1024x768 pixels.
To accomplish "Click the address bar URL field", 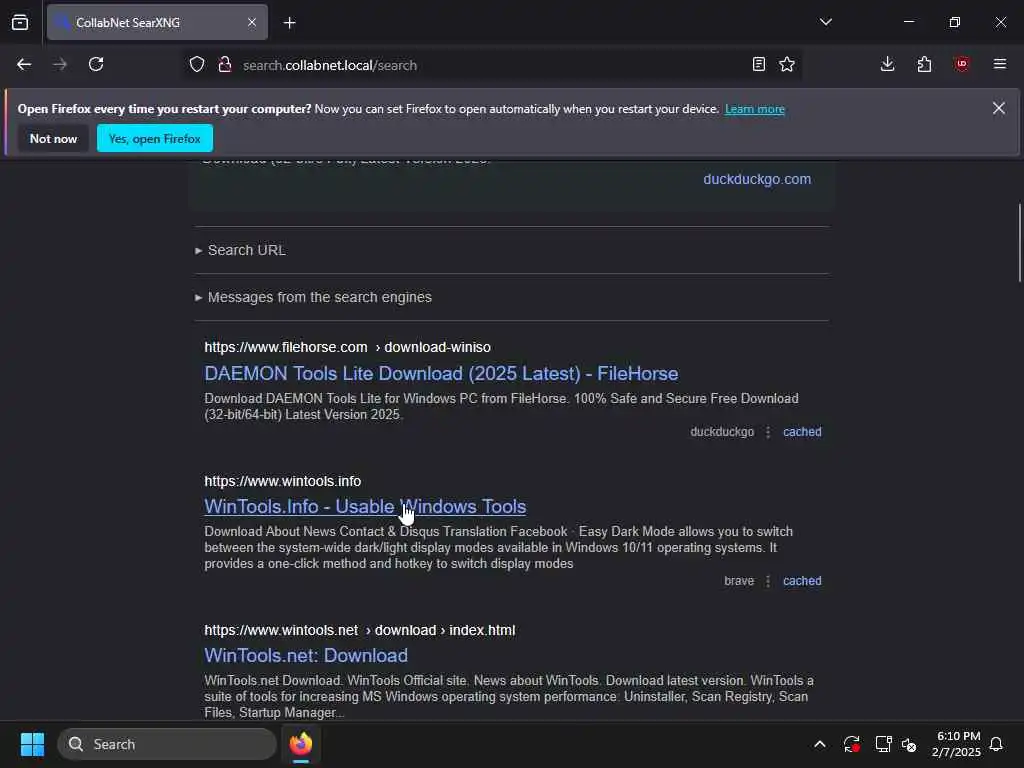I will (x=490, y=65).
